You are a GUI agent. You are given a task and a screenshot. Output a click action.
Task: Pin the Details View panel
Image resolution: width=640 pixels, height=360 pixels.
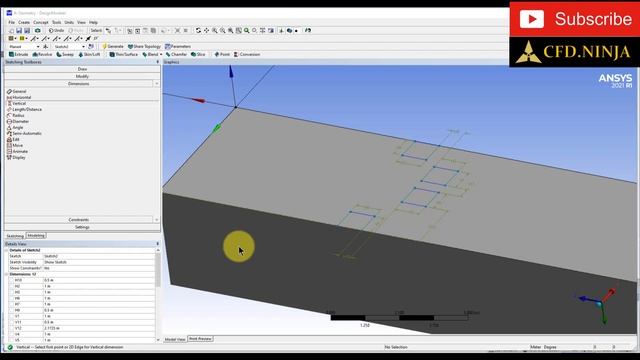click(x=158, y=244)
